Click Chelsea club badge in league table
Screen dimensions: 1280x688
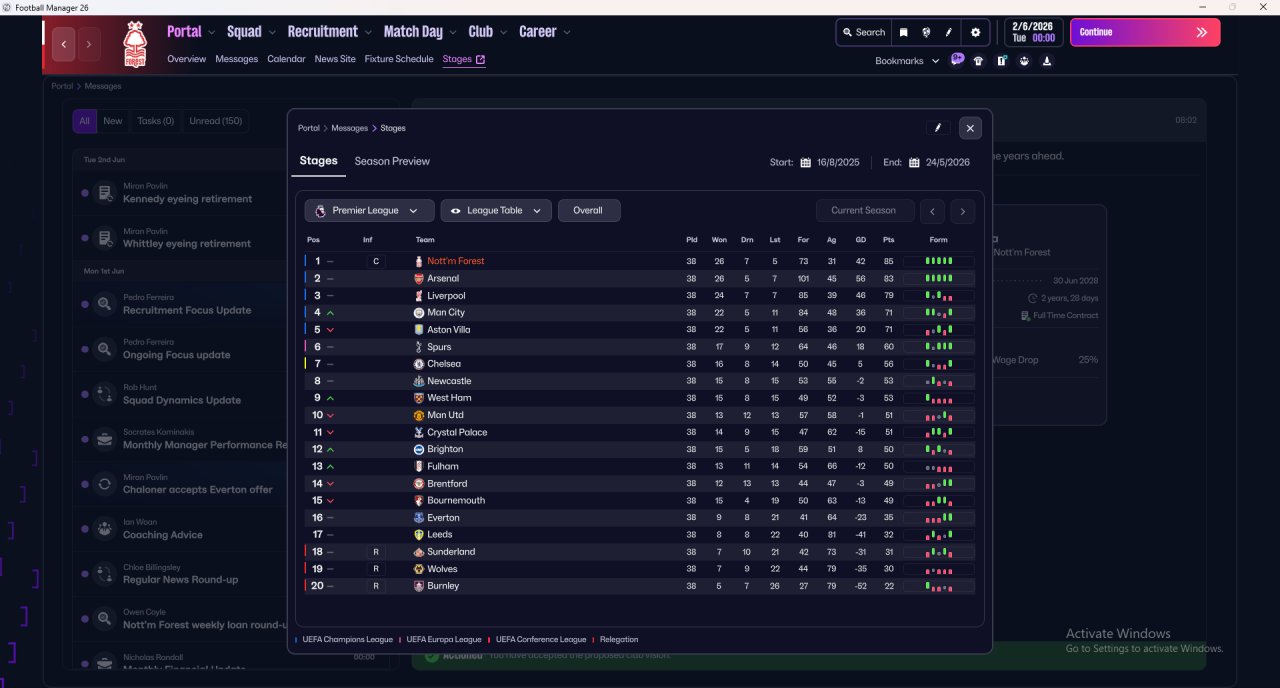coord(419,364)
